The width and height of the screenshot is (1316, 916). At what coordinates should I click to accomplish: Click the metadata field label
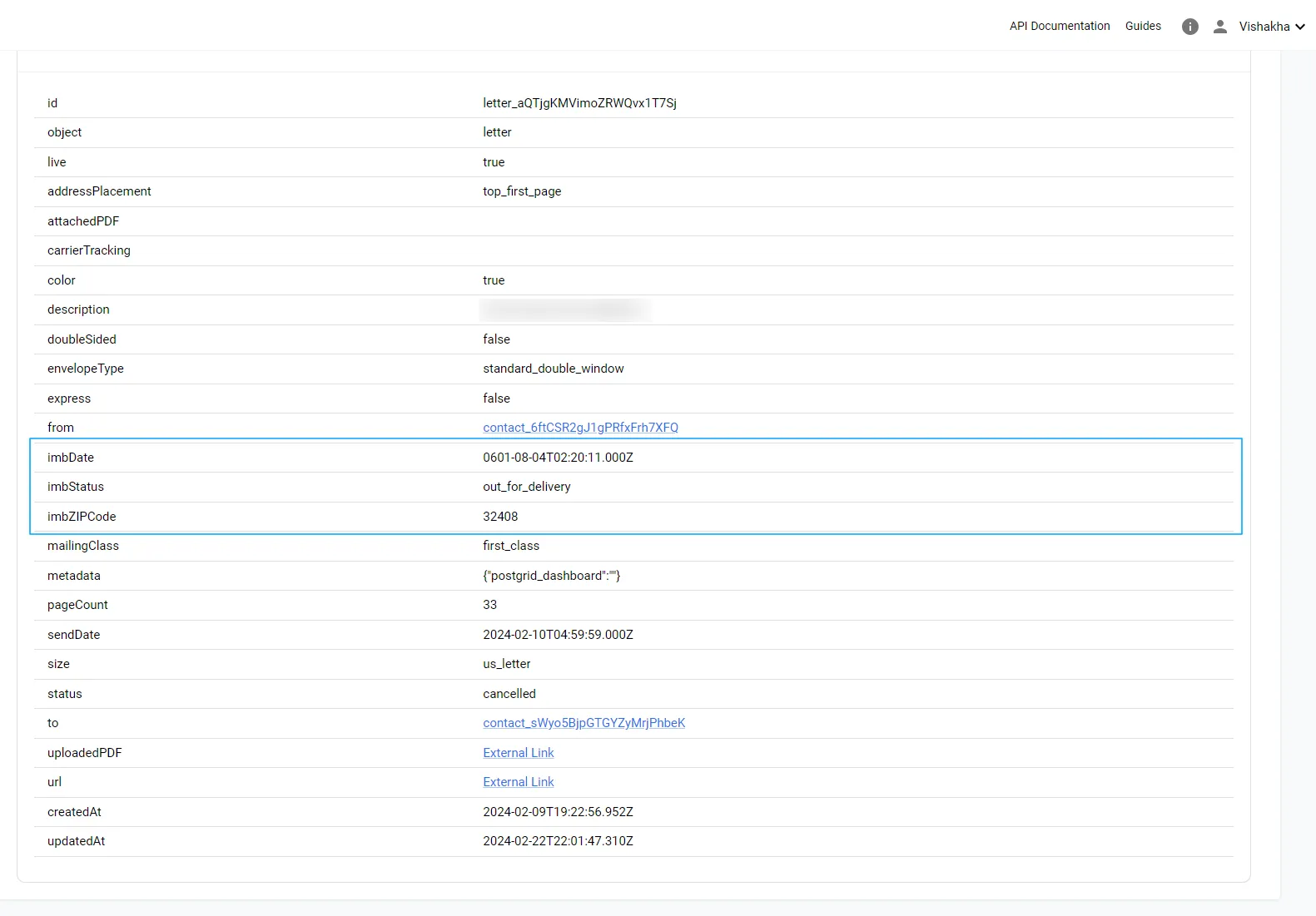click(x=74, y=576)
